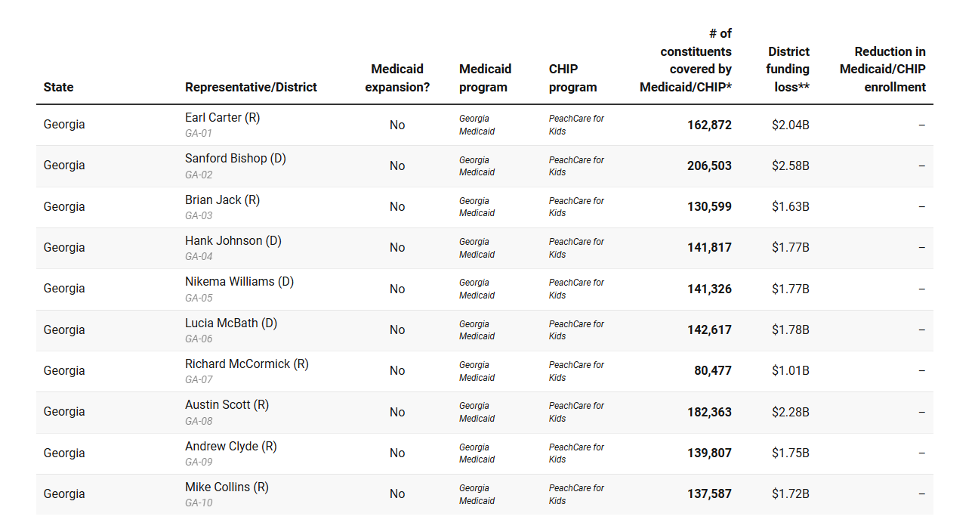Click Lucia McBath (D) representative name
The height and width of the screenshot is (529, 977).
231,323
